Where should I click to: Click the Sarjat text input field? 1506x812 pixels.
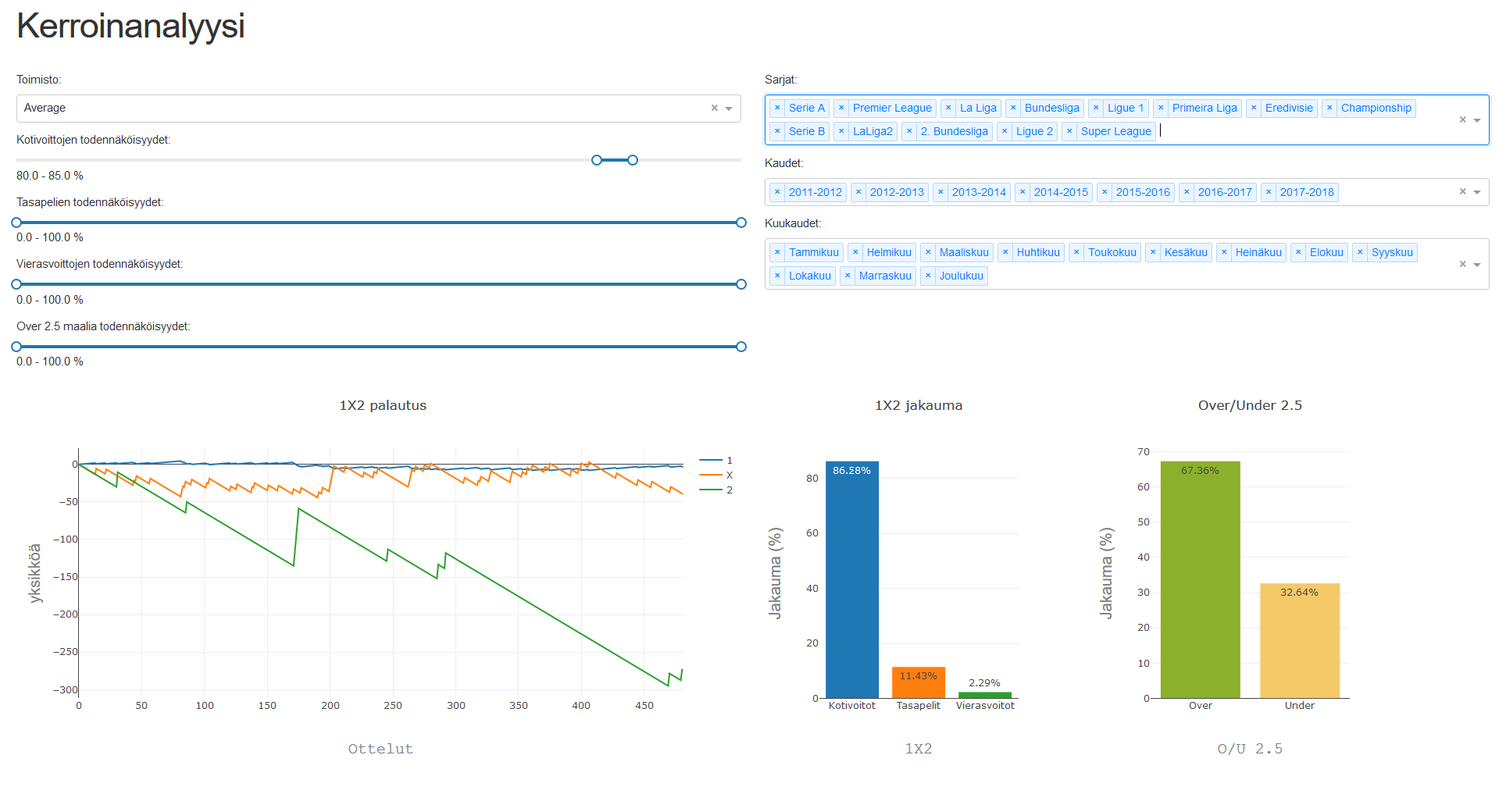(1250, 132)
